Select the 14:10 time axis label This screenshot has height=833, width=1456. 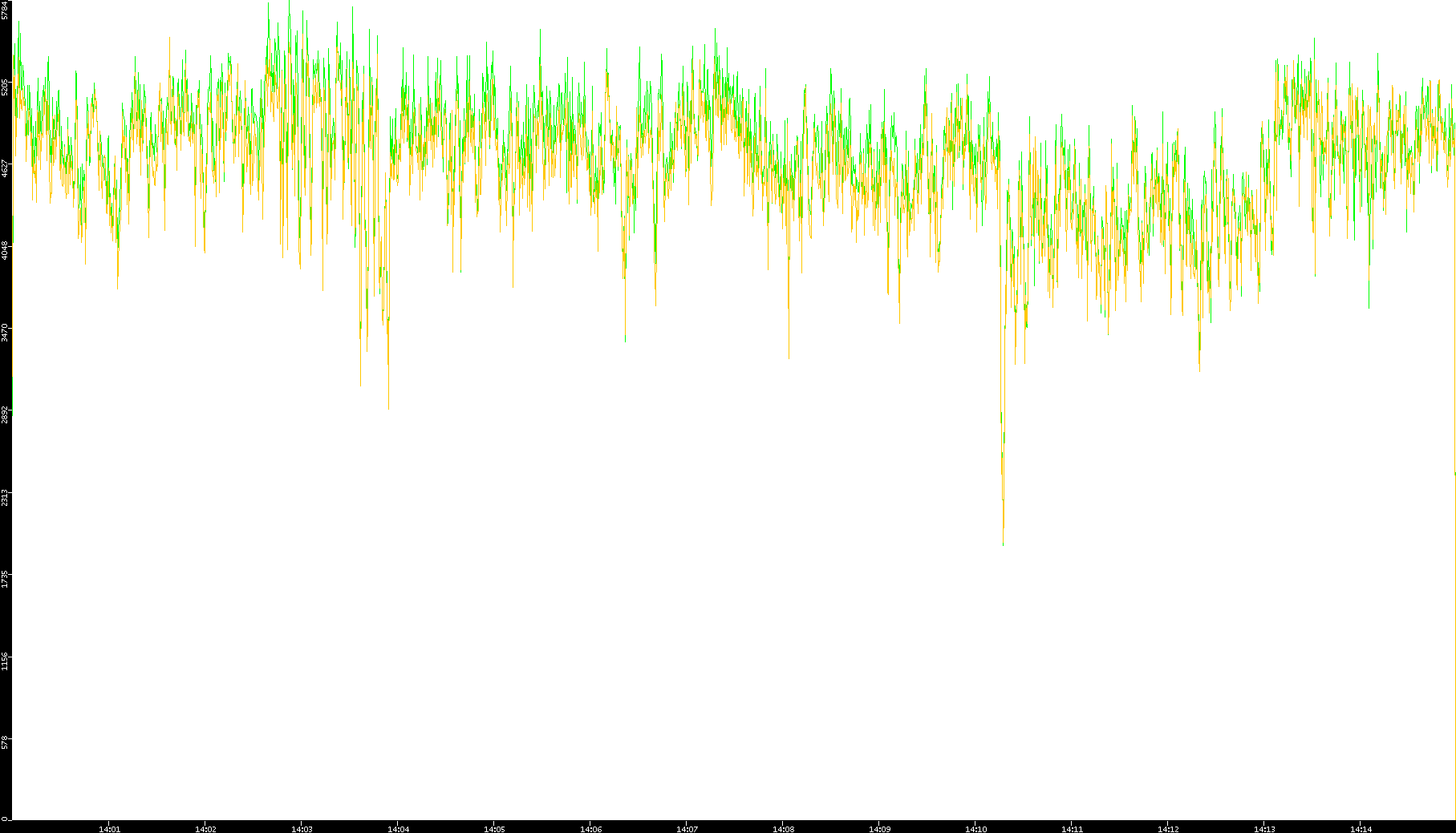(975, 829)
